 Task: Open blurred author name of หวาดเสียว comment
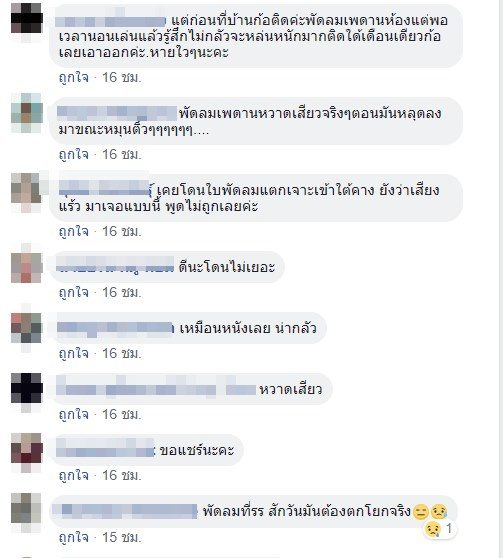coord(156,389)
